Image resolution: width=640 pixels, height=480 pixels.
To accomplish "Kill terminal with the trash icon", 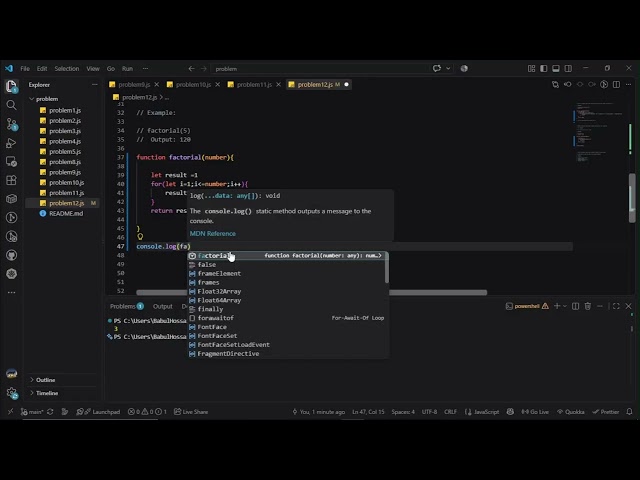I will pos(588,306).
